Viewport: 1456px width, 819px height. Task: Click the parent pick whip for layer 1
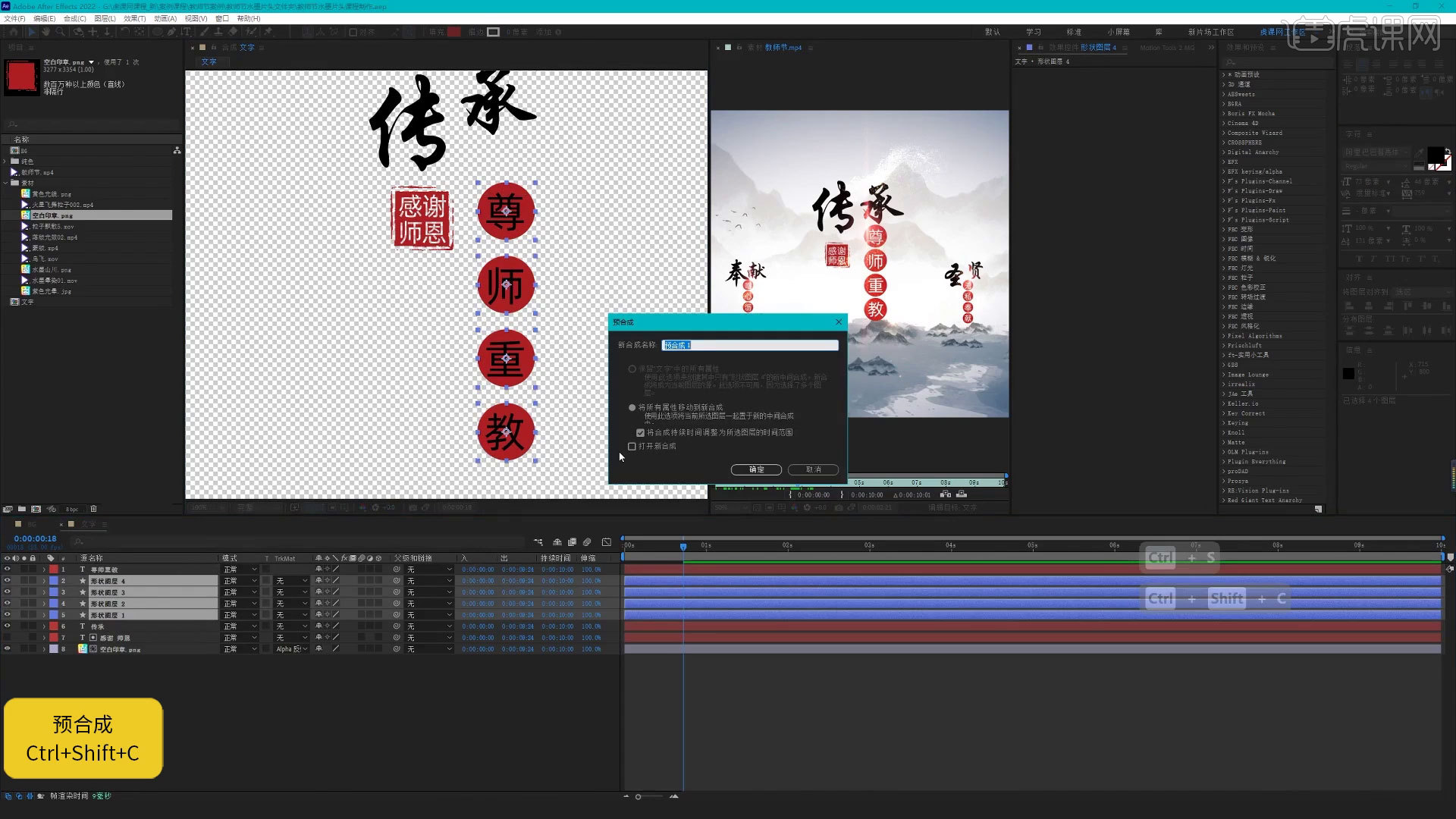click(x=396, y=570)
